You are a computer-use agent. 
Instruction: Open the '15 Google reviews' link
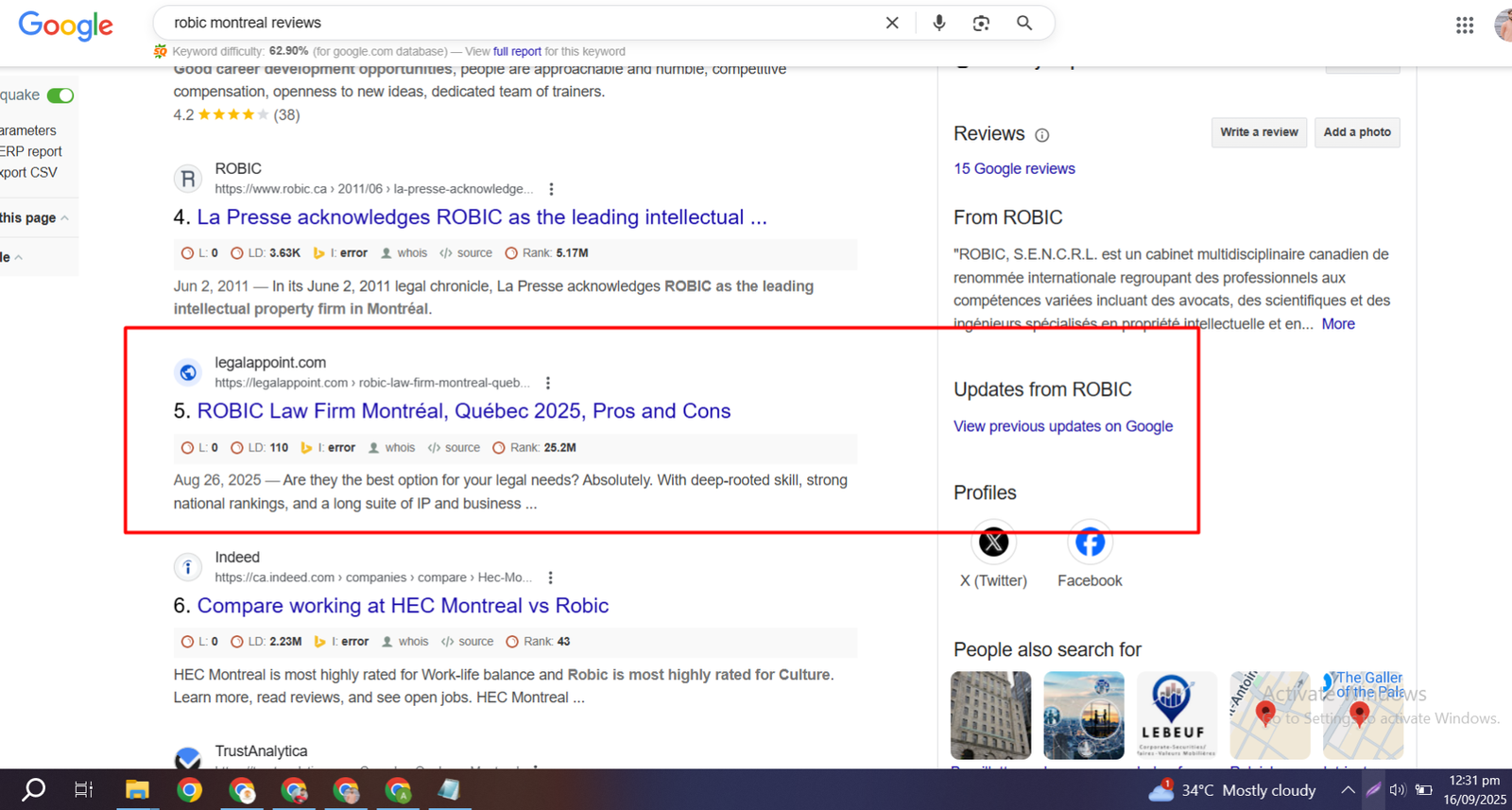click(x=1014, y=168)
